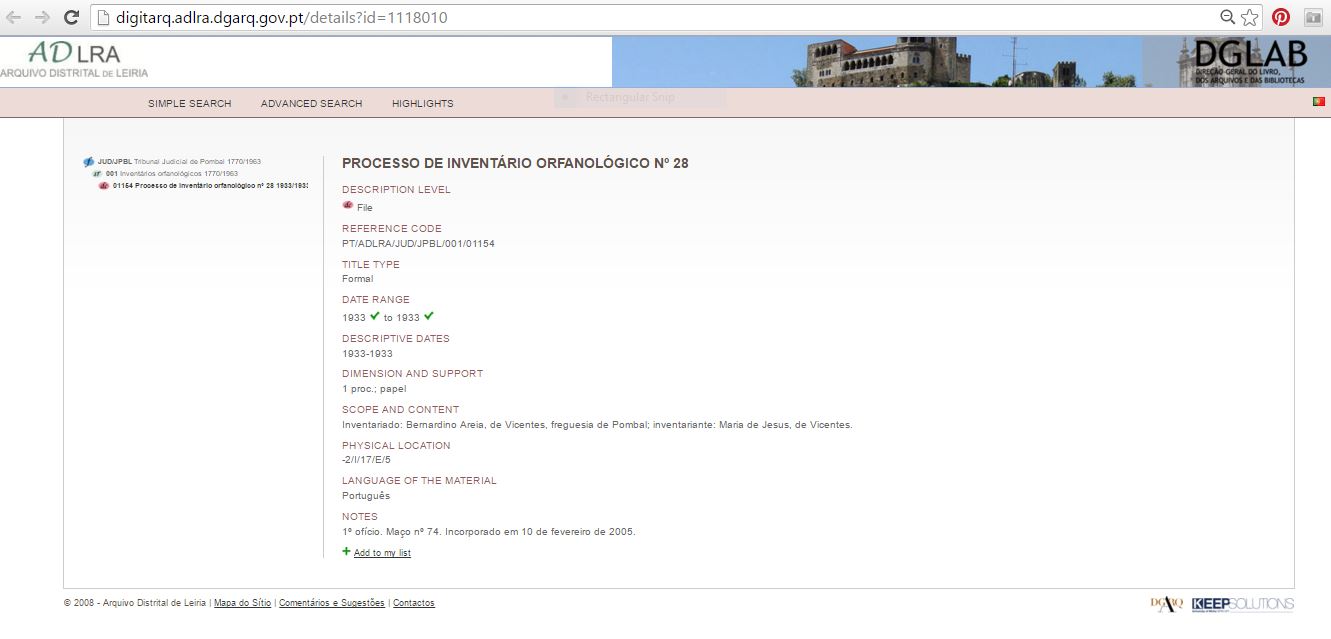Screen dimensions: 1331x639
Task: Click the KEEP Solutions logo in the footer
Action: pyautogui.click(x=1243, y=603)
